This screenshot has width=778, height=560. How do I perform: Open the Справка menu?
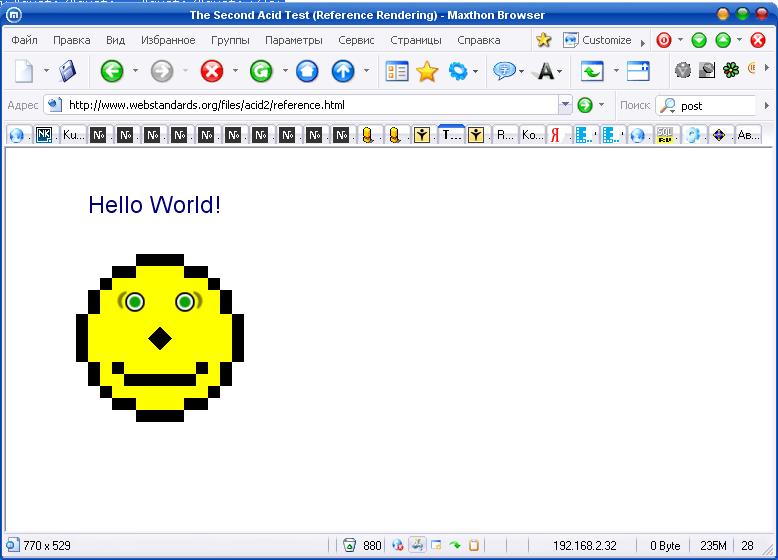point(479,40)
